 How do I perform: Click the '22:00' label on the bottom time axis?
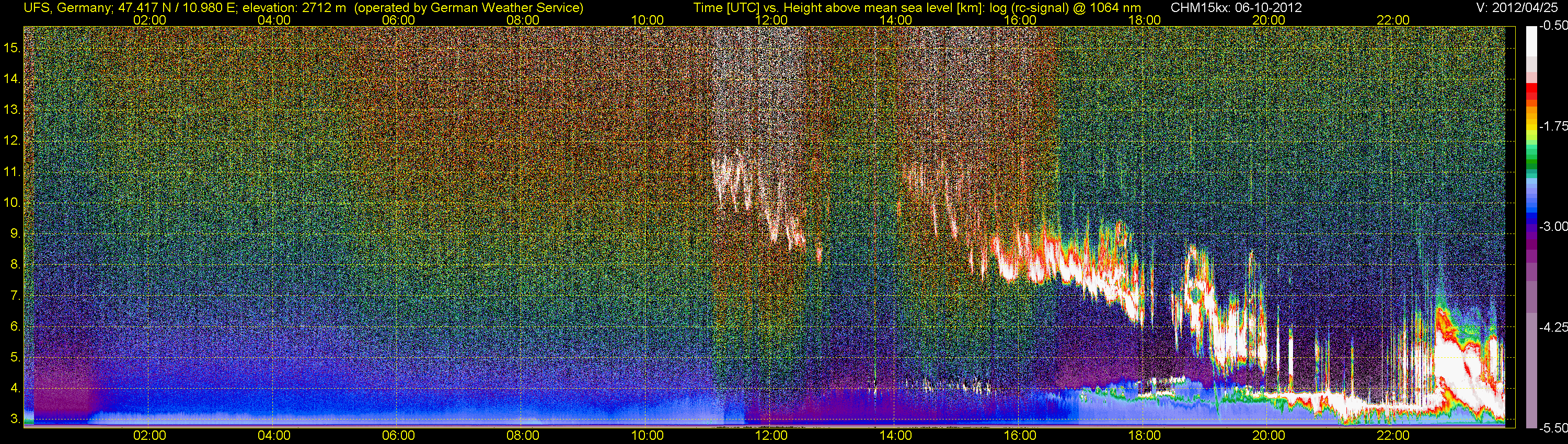[1393, 436]
